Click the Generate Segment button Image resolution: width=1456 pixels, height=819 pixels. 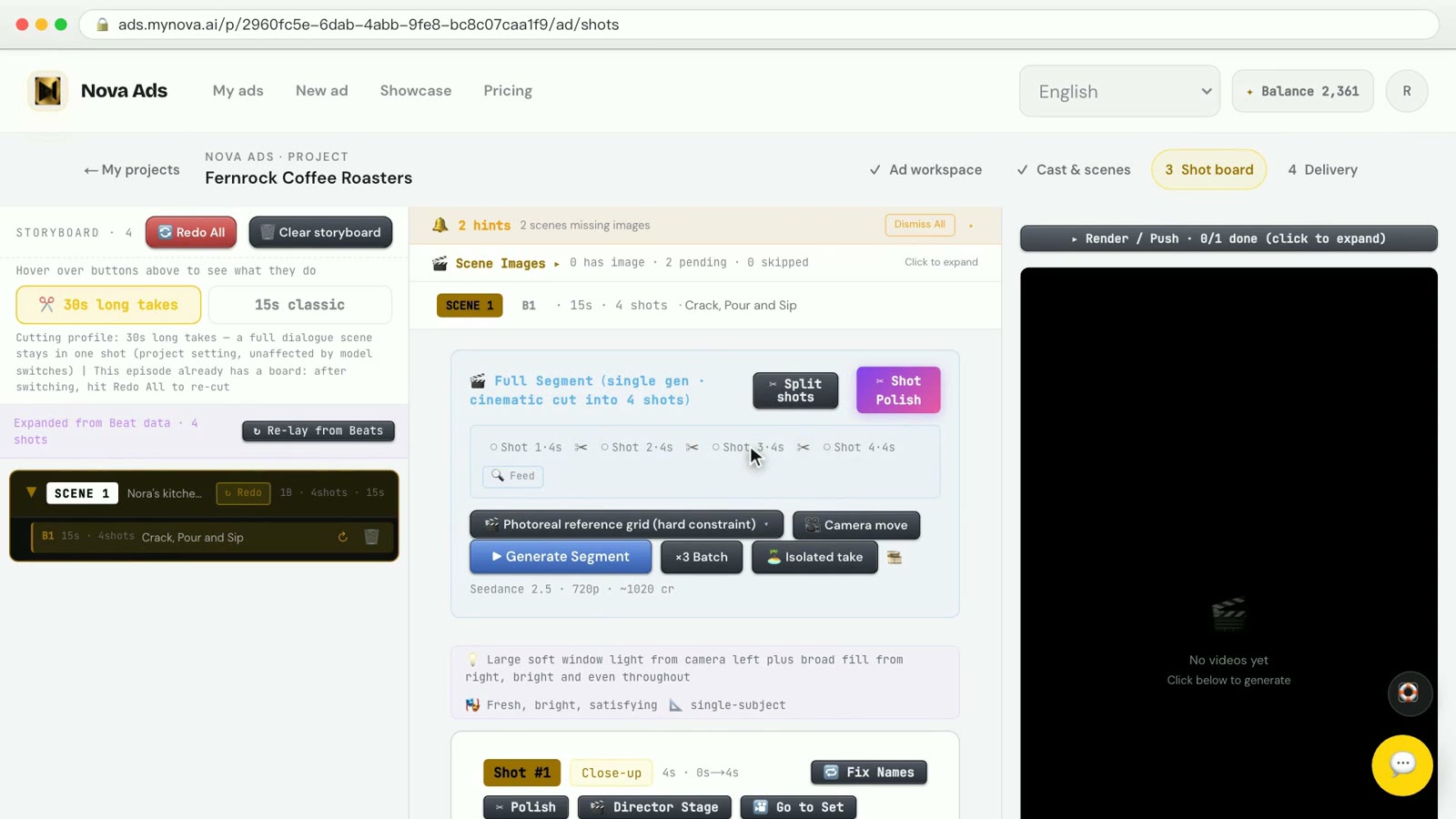pyautogui.click(x=561, y=557)
